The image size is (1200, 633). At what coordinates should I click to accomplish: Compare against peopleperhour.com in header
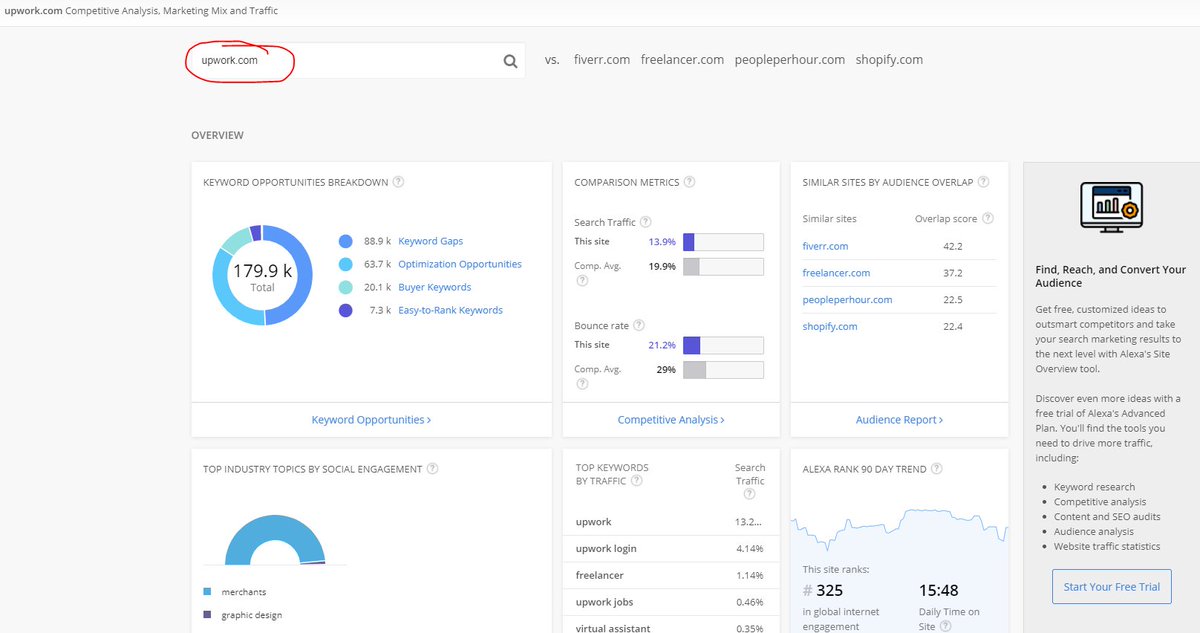pyautogui.click(x=790, y=60)
